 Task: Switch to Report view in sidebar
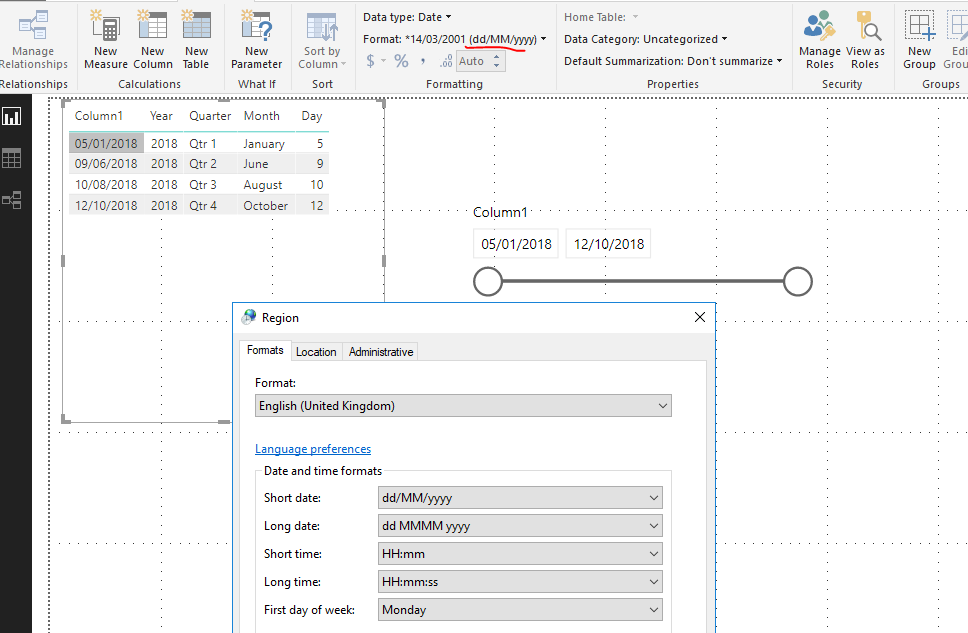pos(12,116)
